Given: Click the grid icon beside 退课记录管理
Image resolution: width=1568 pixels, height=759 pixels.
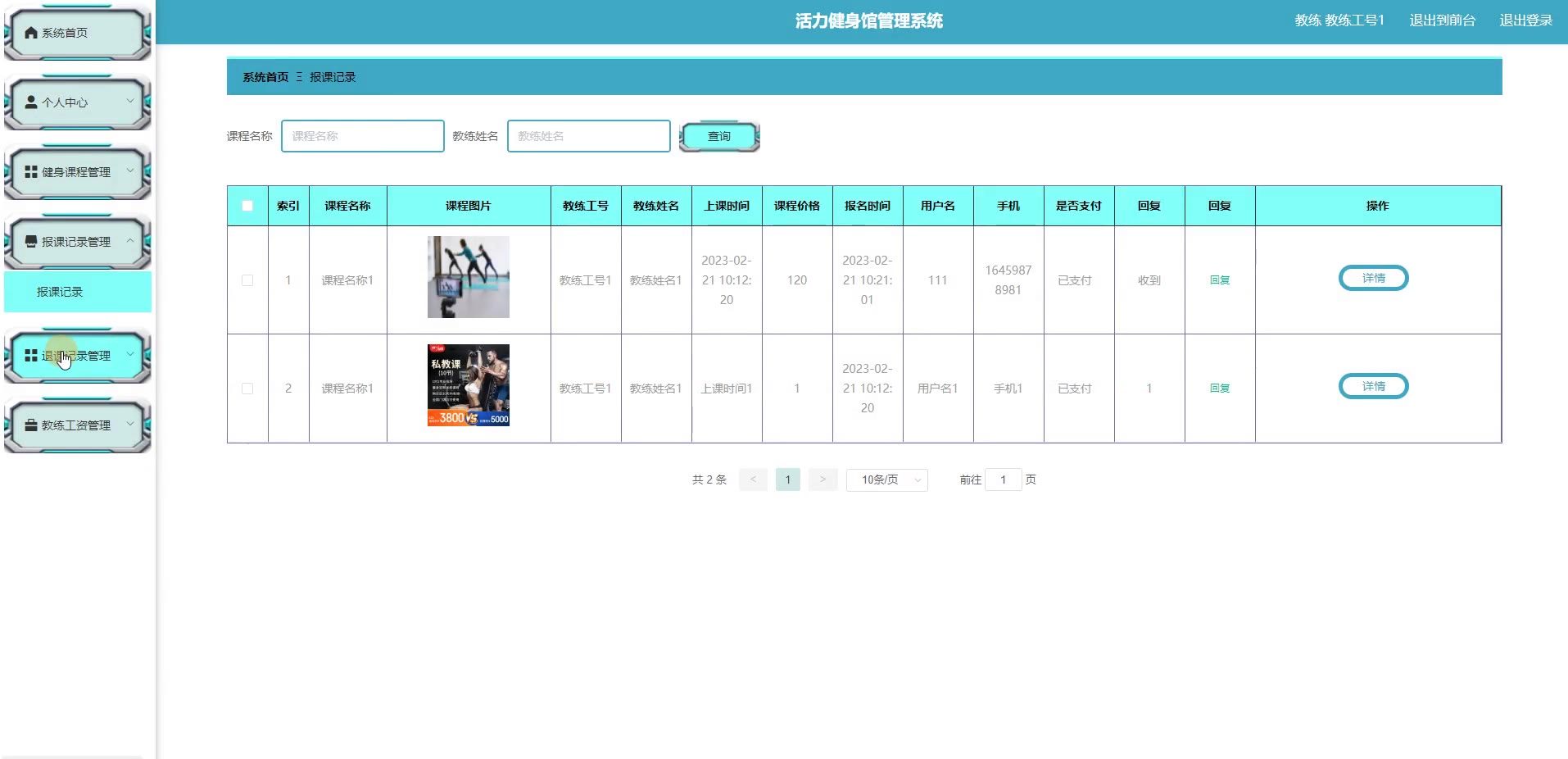Looking at the screenshot, I should 31,356.
